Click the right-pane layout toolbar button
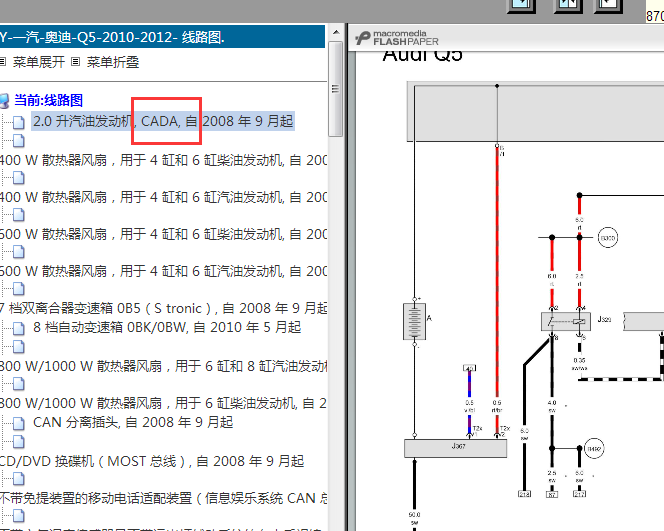664x531 pixels. (609, 5)
